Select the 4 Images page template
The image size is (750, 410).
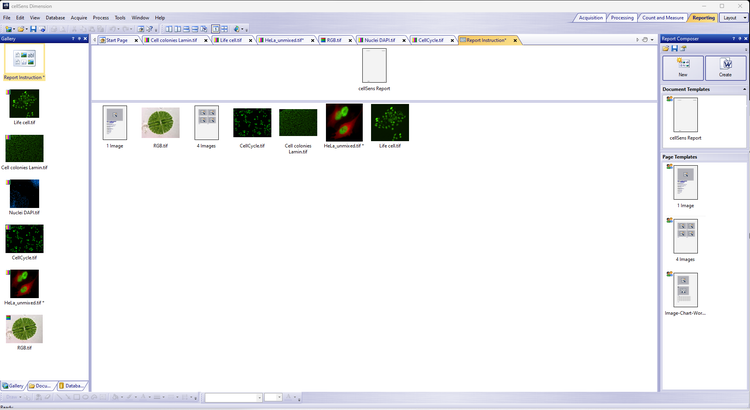(685, 239)
